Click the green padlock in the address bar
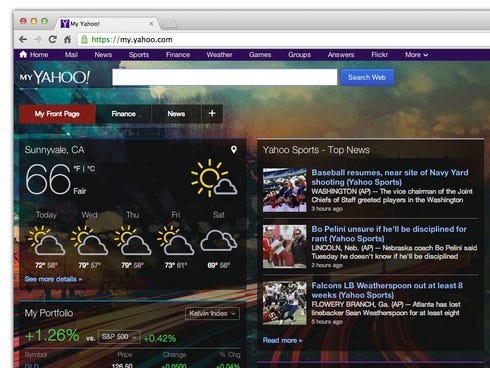490x368 pixels. 84,39
